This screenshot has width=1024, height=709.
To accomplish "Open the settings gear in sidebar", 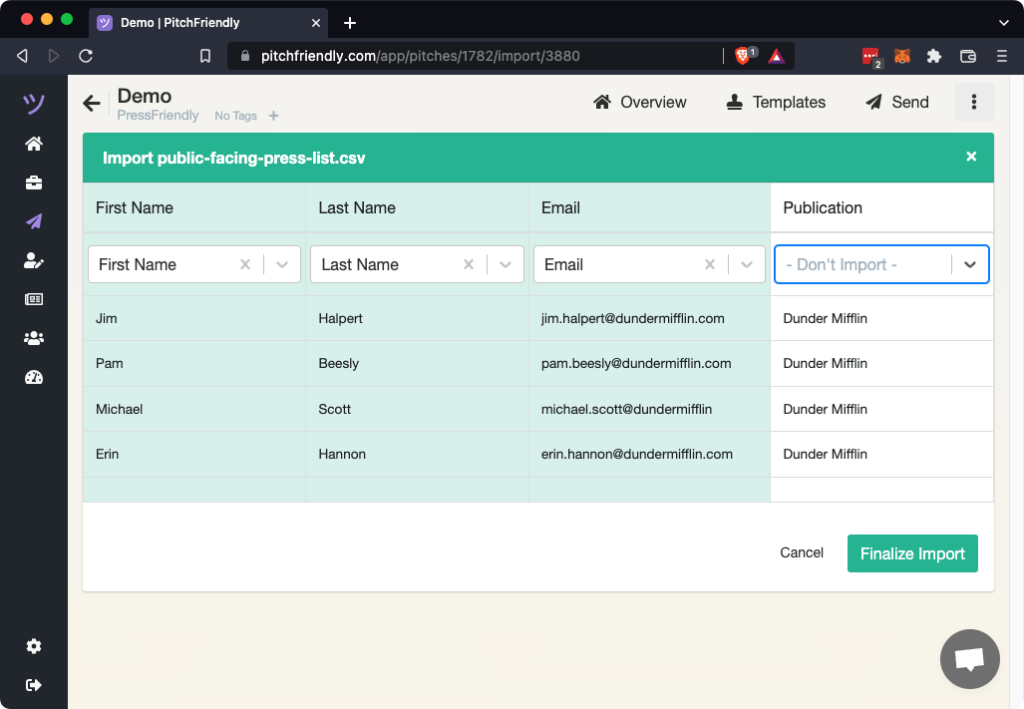I will coord(34,647).
